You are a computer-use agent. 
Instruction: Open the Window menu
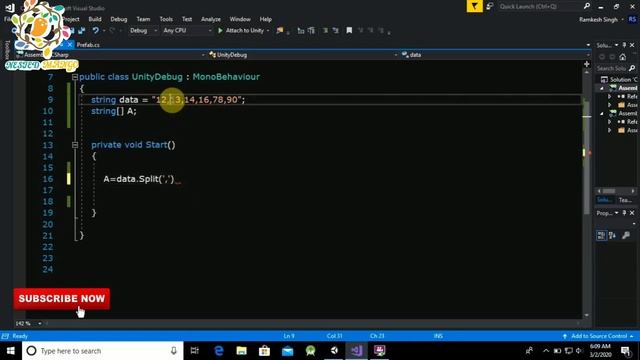(x=240, y=19)
